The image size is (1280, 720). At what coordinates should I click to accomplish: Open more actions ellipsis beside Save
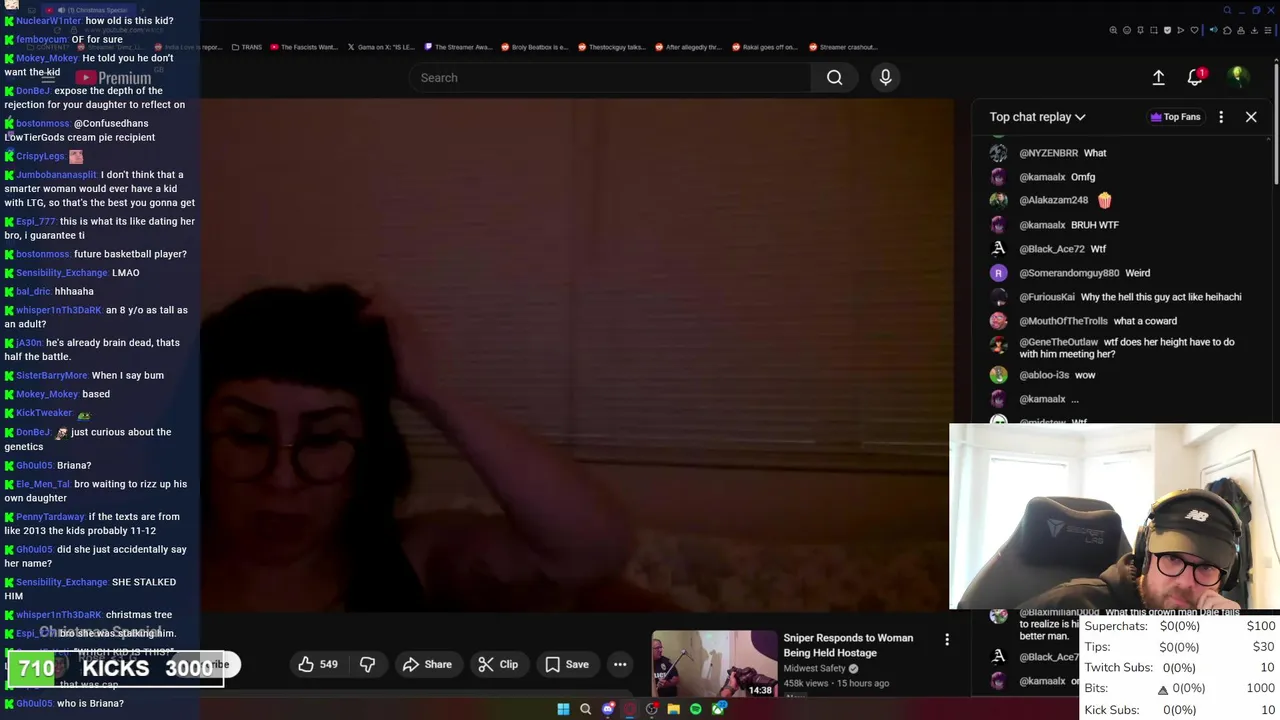pyautogui.click(x=620, y=664)
